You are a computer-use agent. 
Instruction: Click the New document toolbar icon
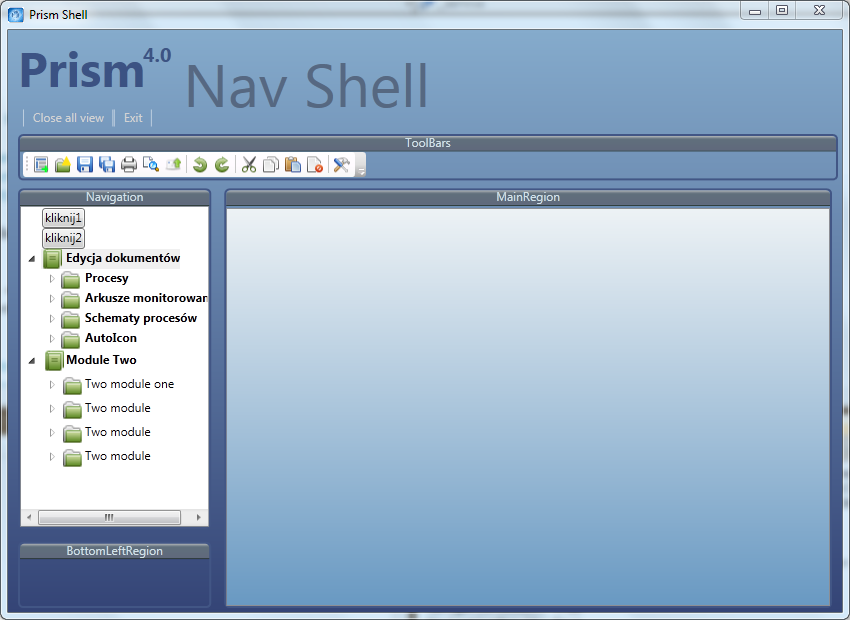pos(41,164)
